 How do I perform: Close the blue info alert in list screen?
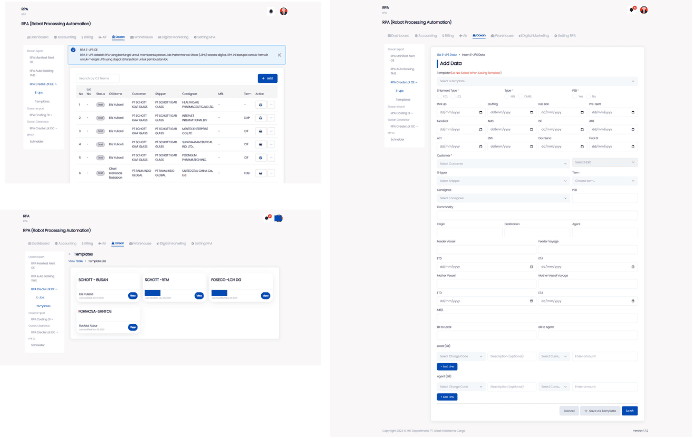279,55
